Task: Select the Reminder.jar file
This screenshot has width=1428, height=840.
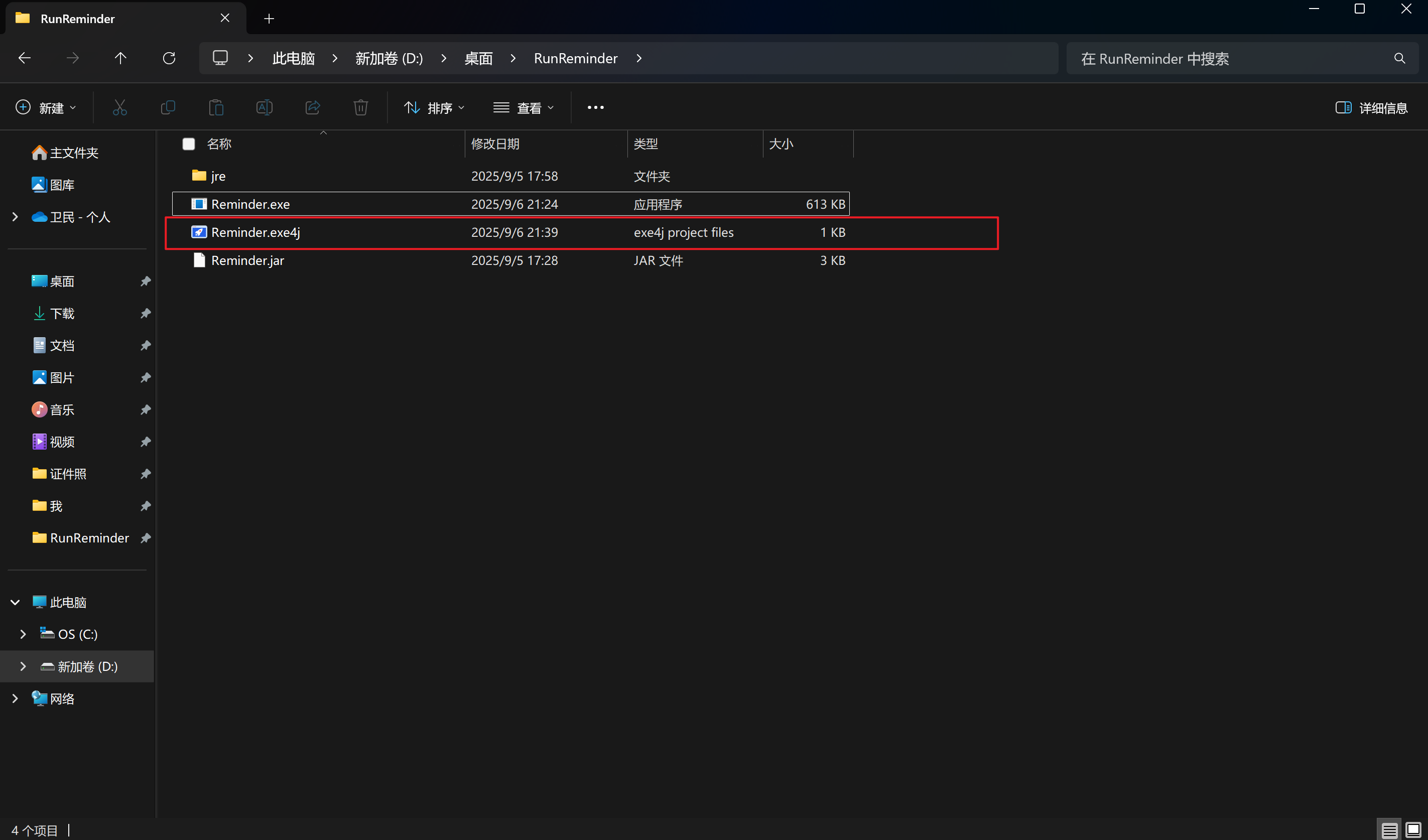Action: pyautogui.click(x=247, y=260)
